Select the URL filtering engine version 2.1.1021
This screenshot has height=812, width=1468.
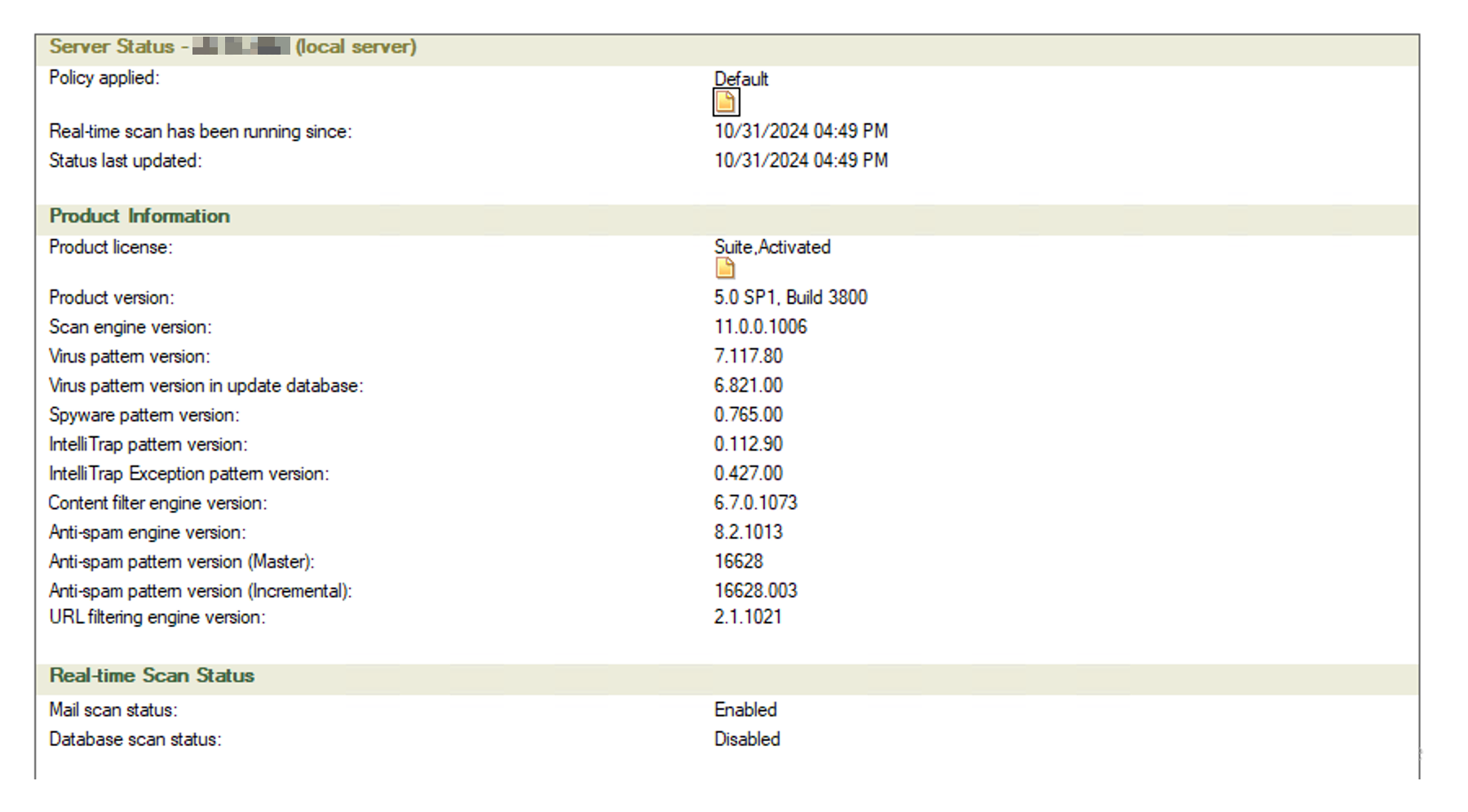click(x=747, y=617)
